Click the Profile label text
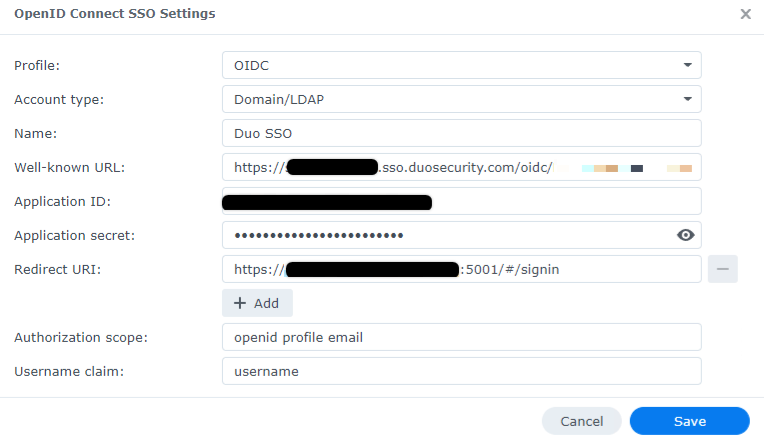This screenshot has height=436, width=764. 37,65
